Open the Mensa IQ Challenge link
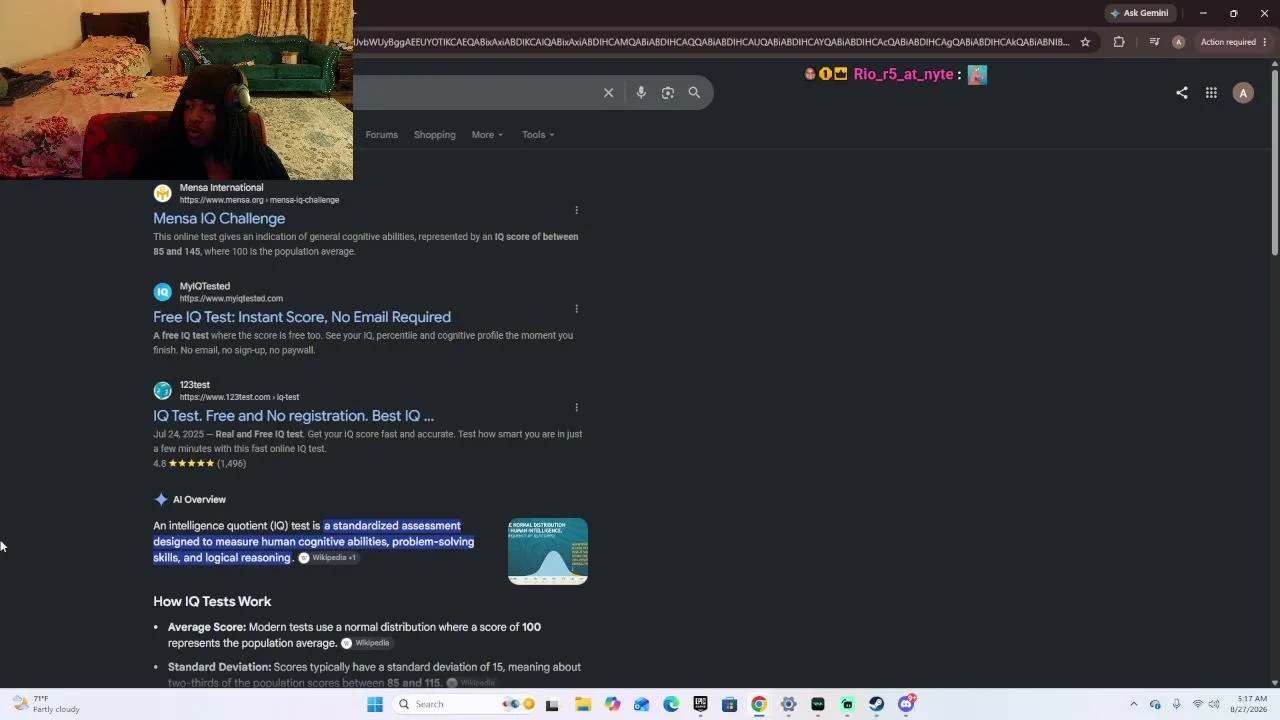Viewport: 1280px width, 720px height. 219,219
